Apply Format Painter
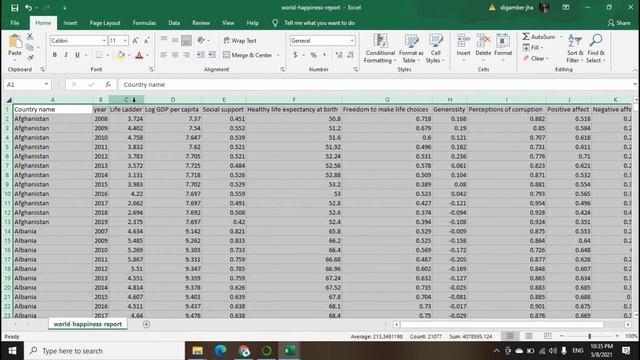Screen dimensions: 640x360 pos(30,58)
